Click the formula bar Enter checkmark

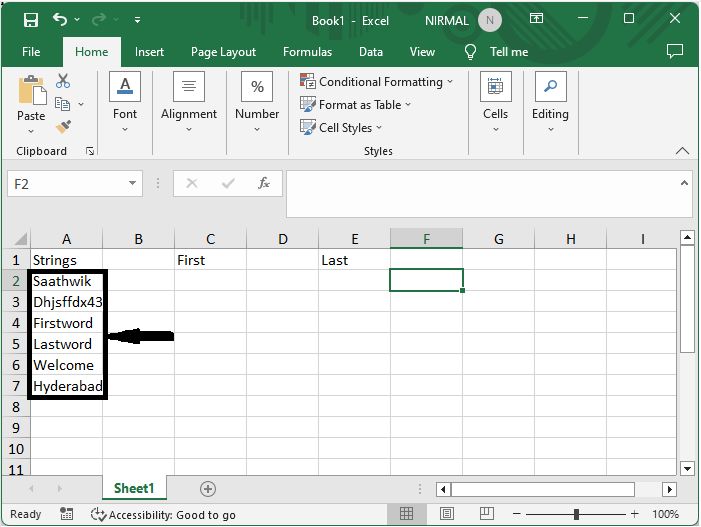(x=228, y=183)
